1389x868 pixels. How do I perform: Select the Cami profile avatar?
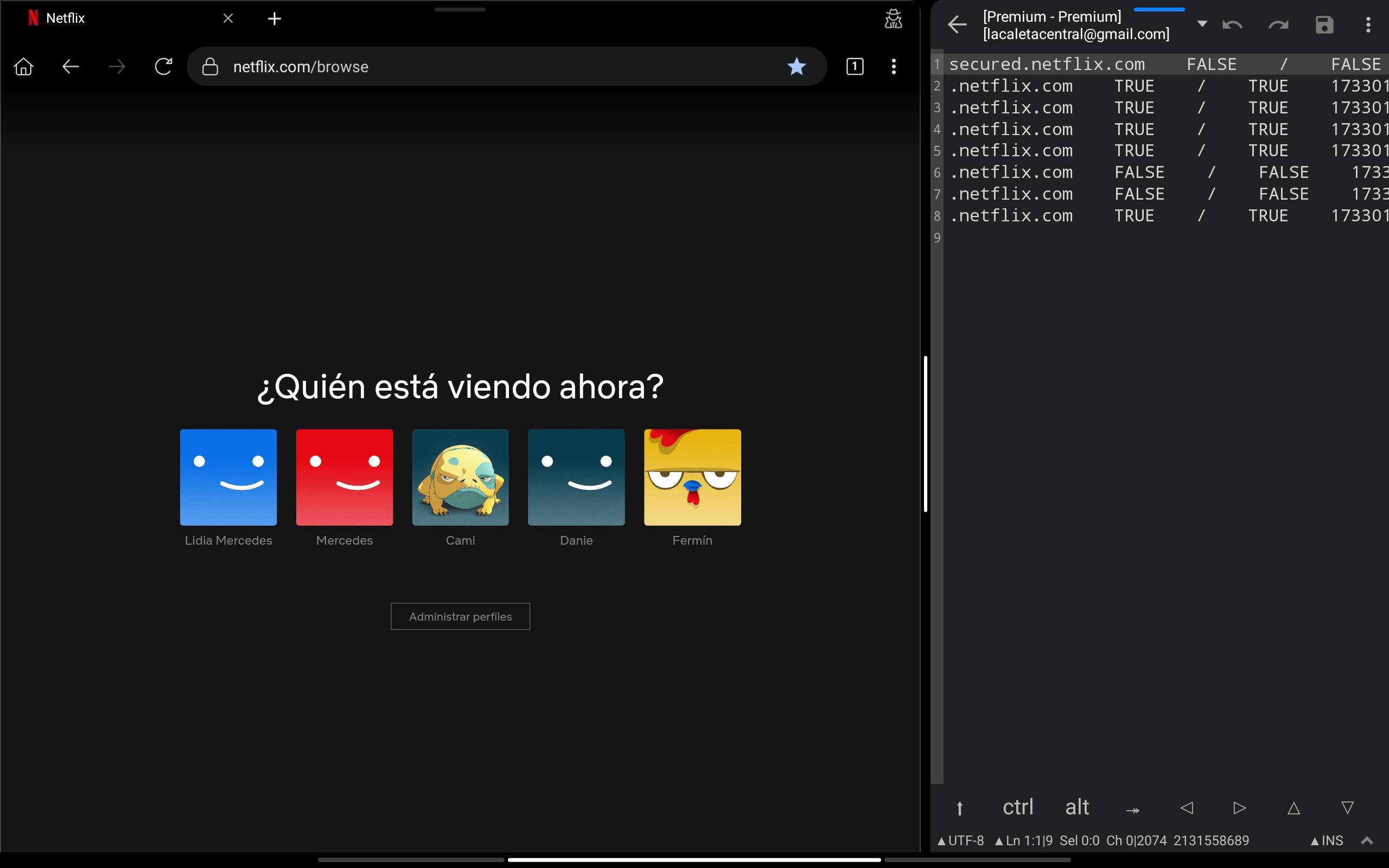click(460, 477)
